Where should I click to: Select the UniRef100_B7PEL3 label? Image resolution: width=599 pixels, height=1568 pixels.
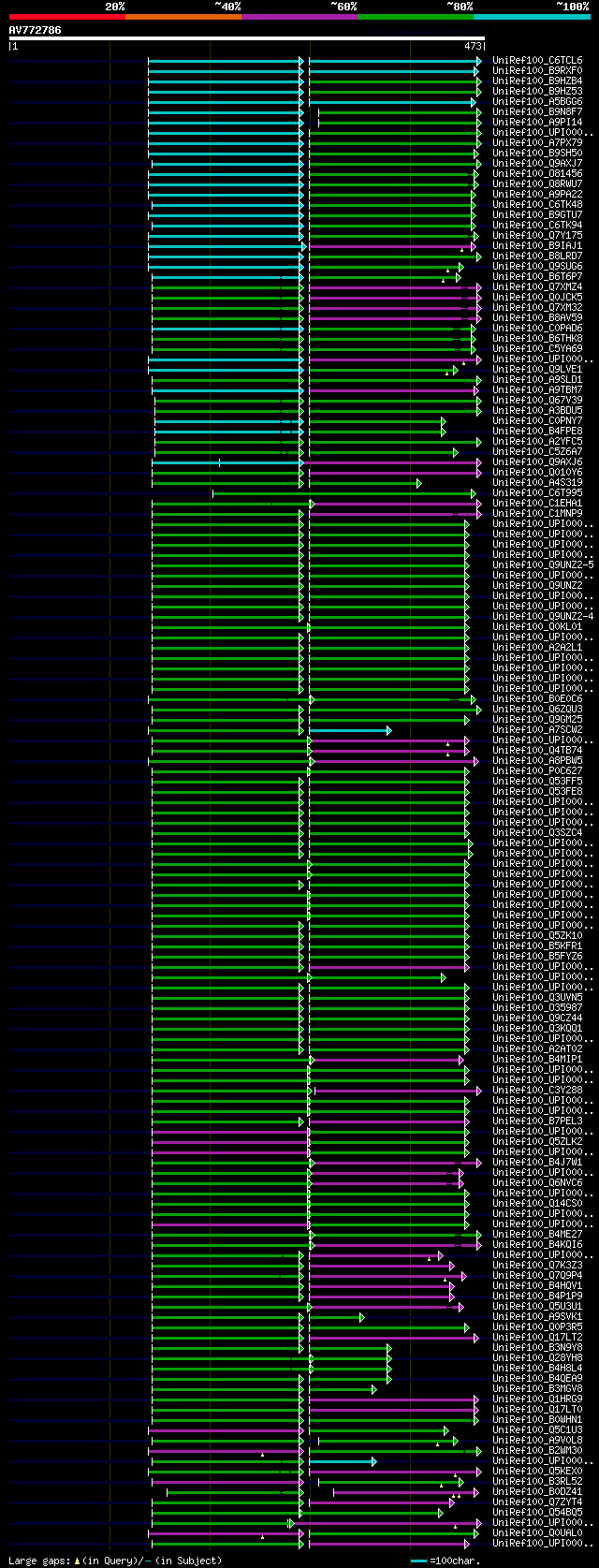537,1121
